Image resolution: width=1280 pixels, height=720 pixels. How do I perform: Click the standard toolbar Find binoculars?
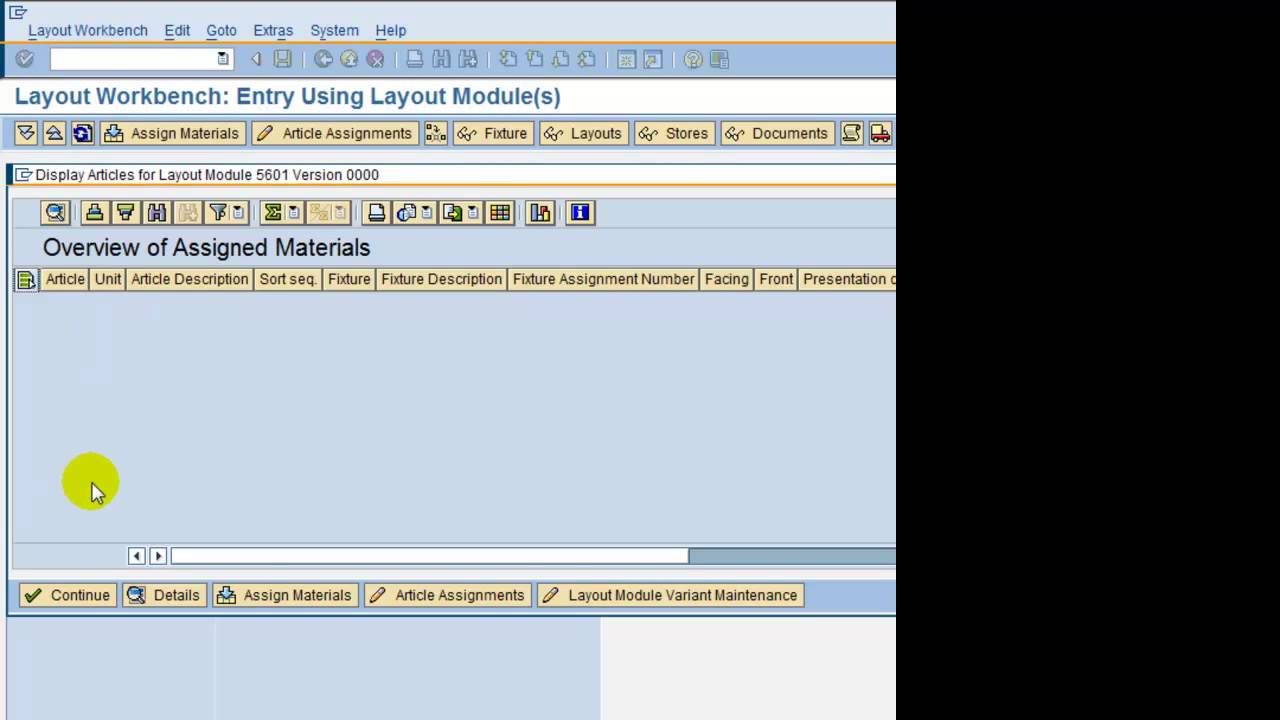tap(441, 60)
